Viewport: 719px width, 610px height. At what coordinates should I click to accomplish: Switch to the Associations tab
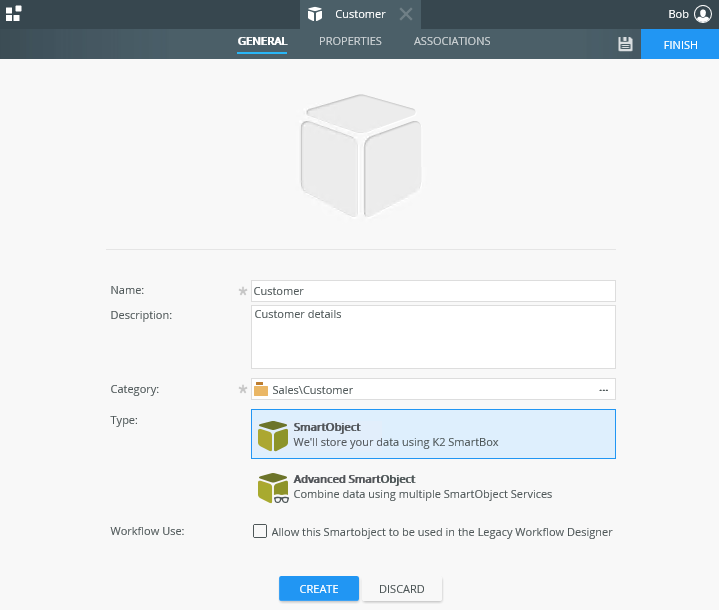(452, 42)
